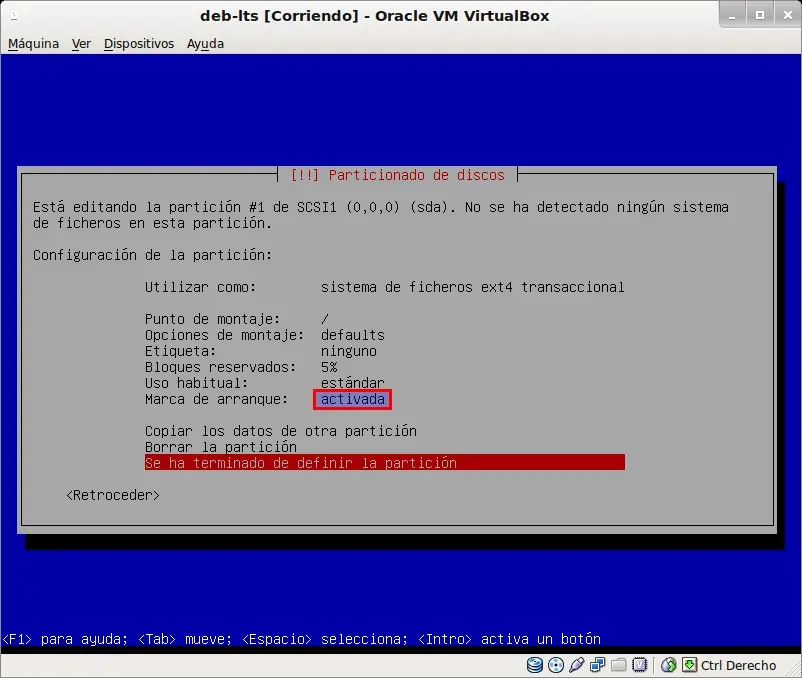Click the green keyboard capture arrow icon
The image size is (802, 678).
tap(689, 665)
